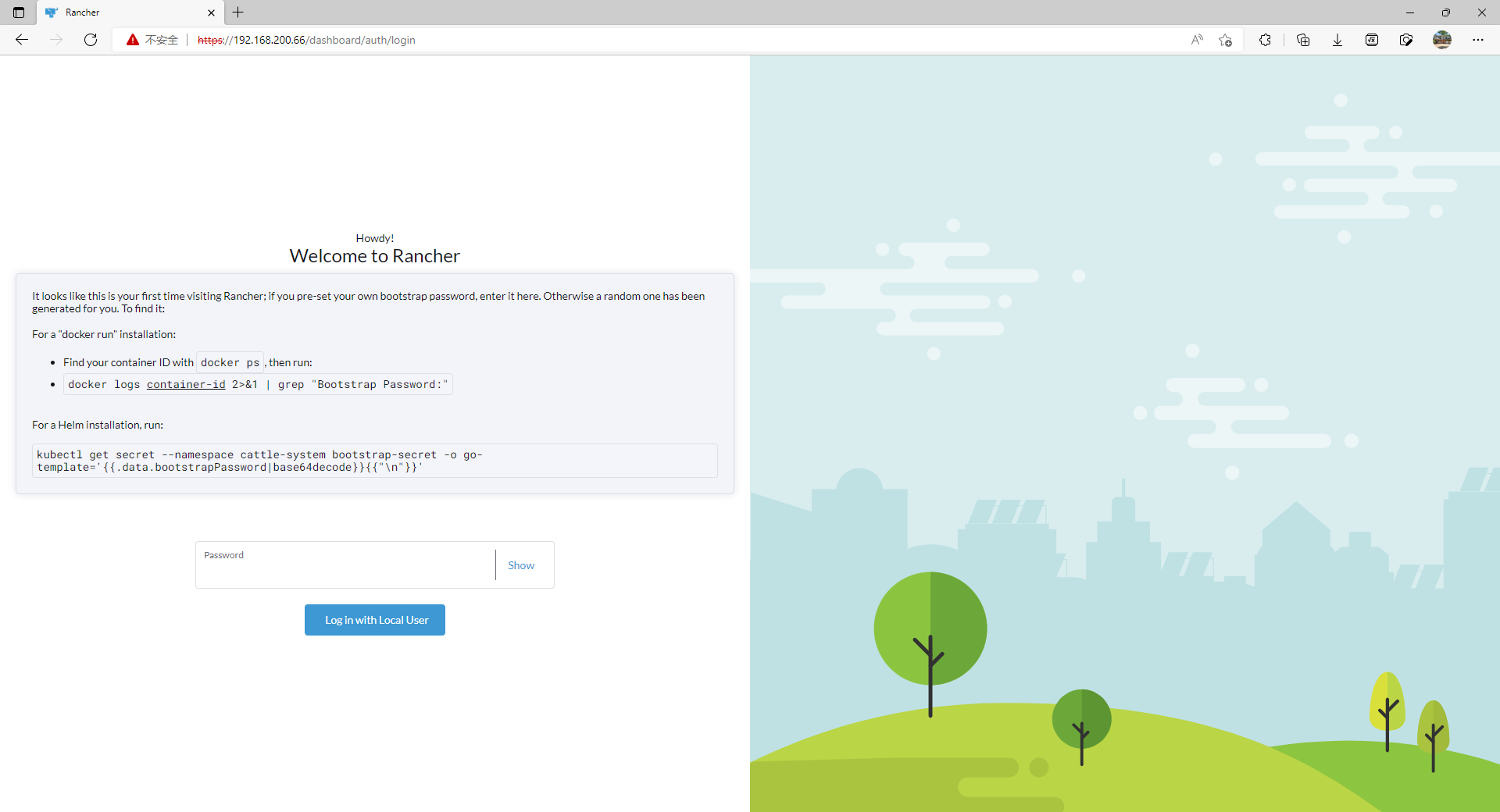Click the container-id underlined text
This screenshot has height=812, width=1500.
point(186,384)
